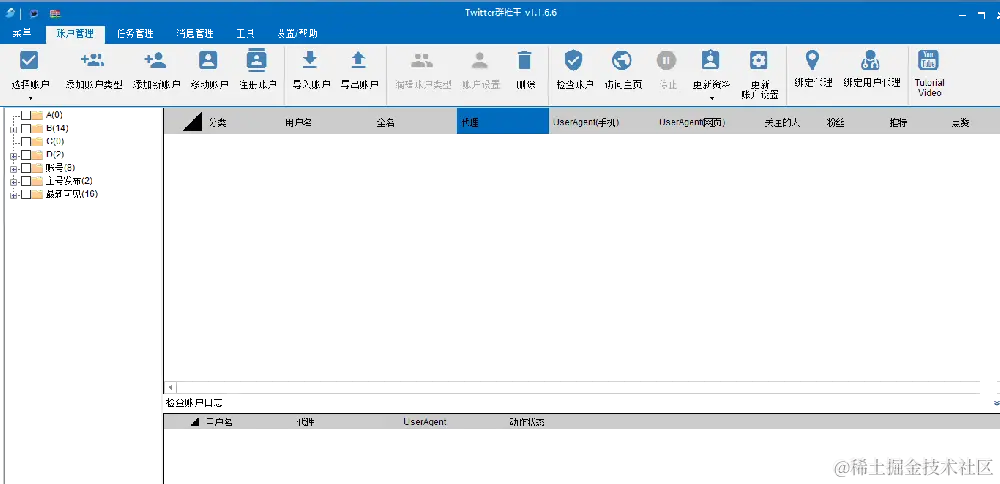Click the Following (关注的人) column header
Screen dimensions: 1000x484
coord(782,122)
